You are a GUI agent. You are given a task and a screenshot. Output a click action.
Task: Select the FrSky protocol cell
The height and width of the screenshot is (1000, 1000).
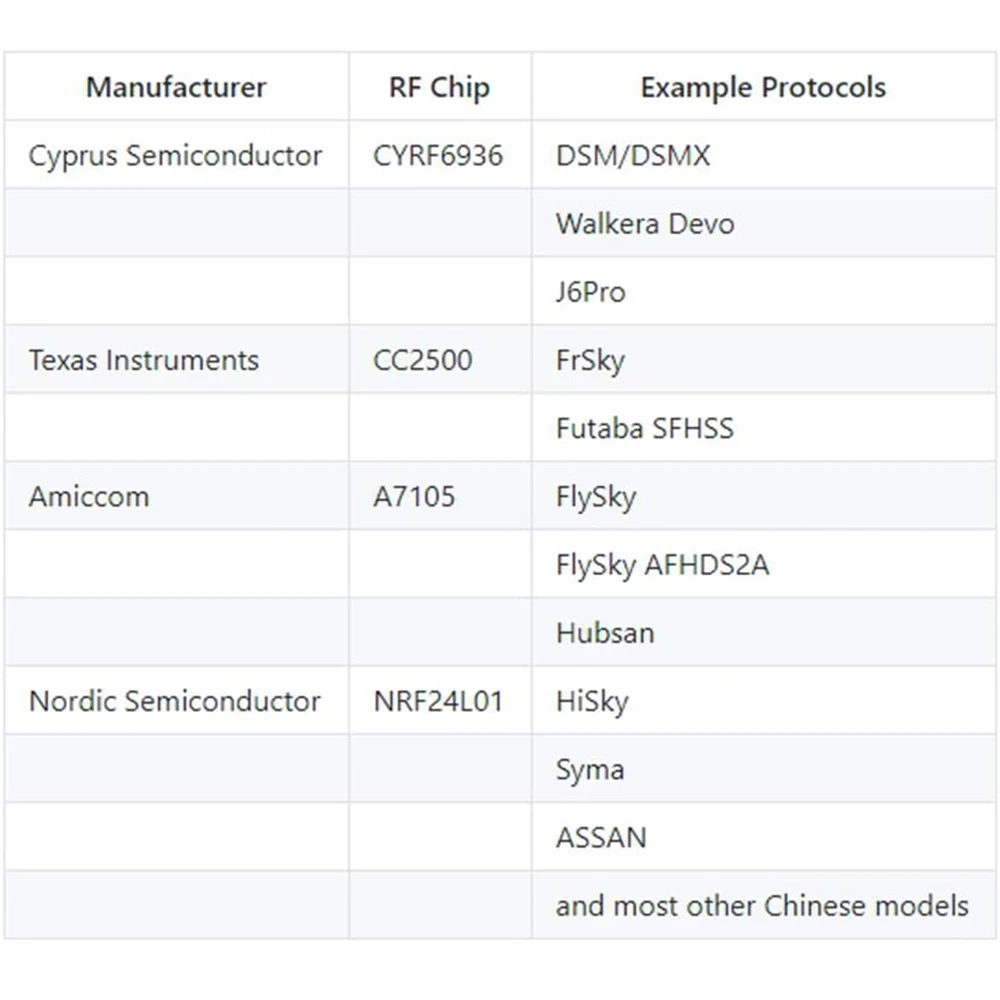(x=590, y=360)
